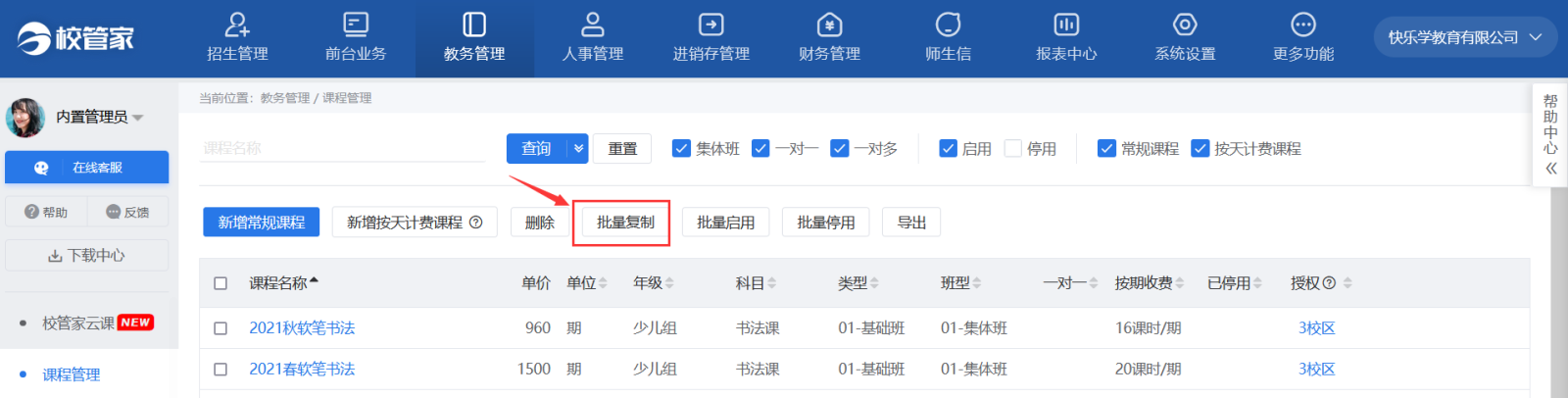Open 下载中心 download center
The image size is (1568, 398).
point(86,255)
